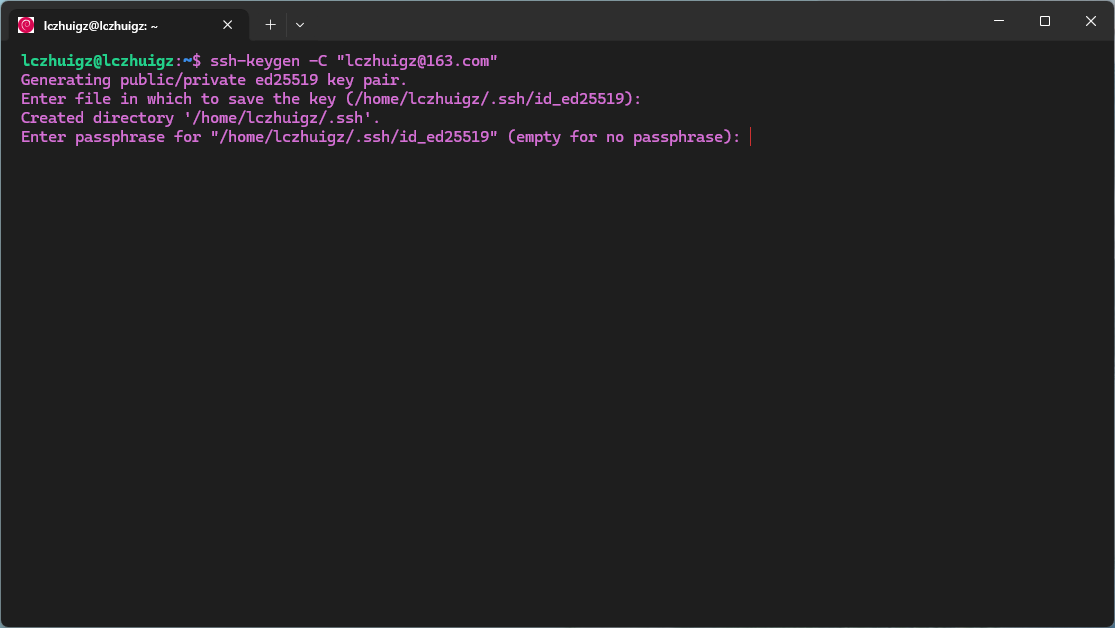Image resolution: width=1115 pixels, height=628 pixels.
Task: Click the '(empty for no passphrase)' hint
Action: [624, 137]
